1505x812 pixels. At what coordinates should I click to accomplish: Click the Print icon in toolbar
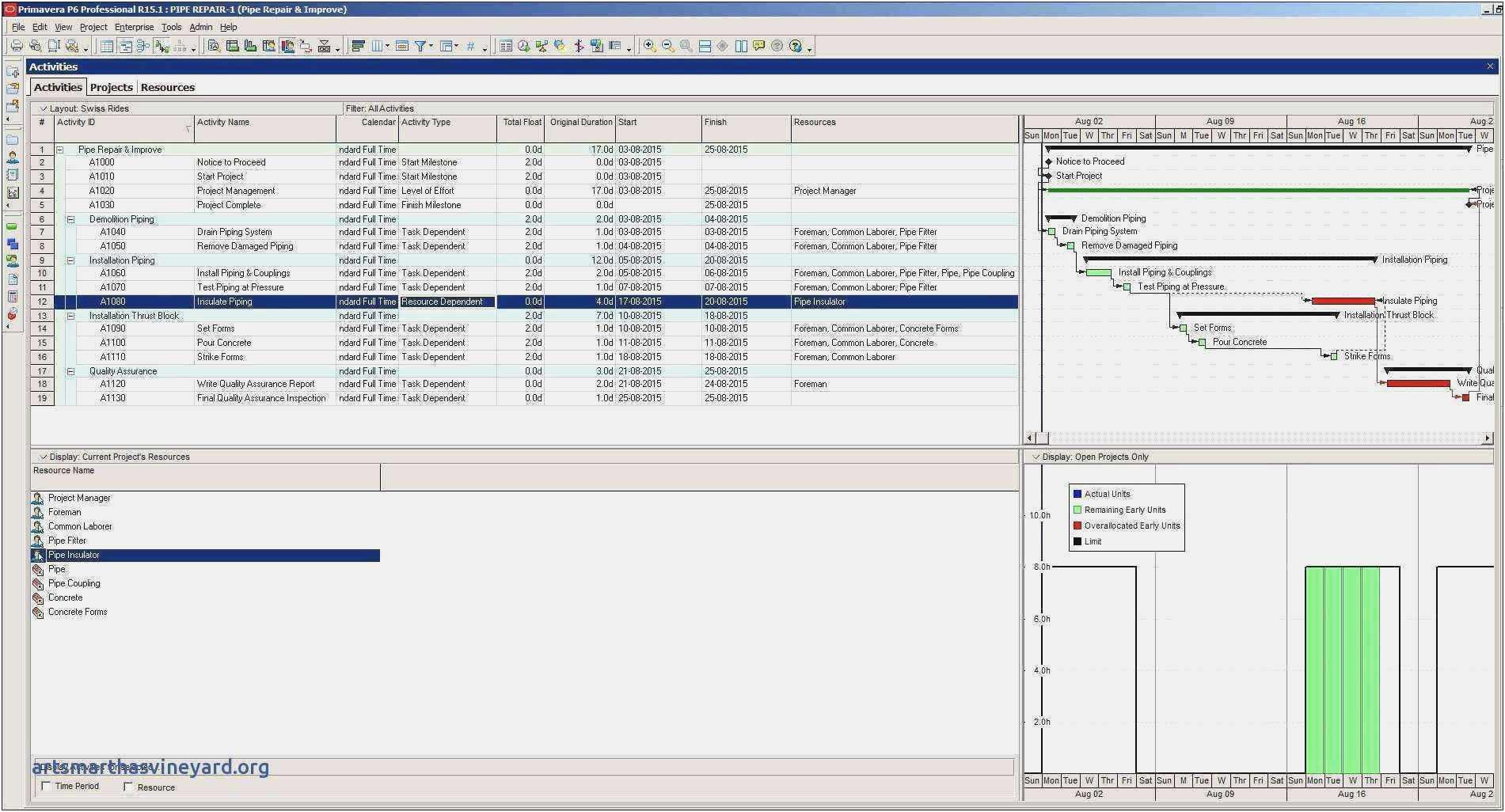[17, 47]
